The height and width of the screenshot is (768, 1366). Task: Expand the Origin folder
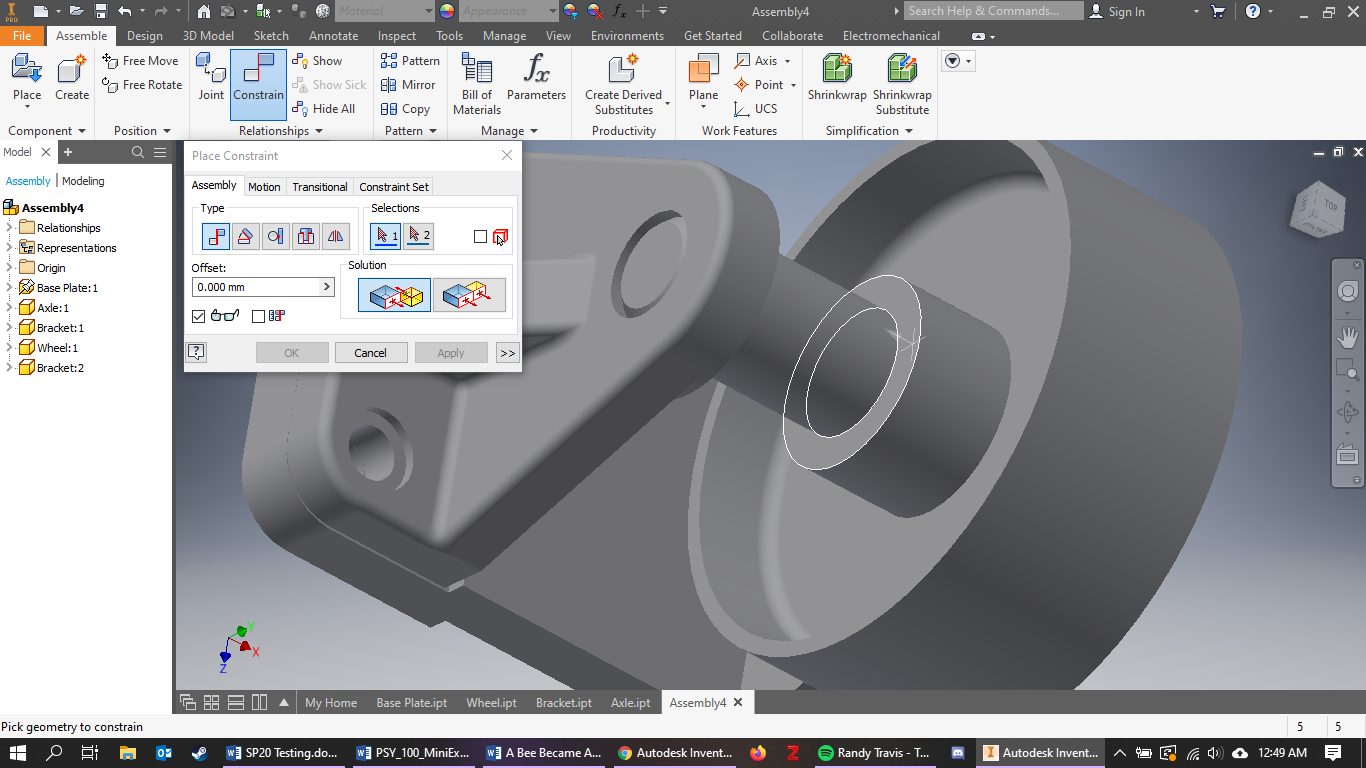(9, 267)
